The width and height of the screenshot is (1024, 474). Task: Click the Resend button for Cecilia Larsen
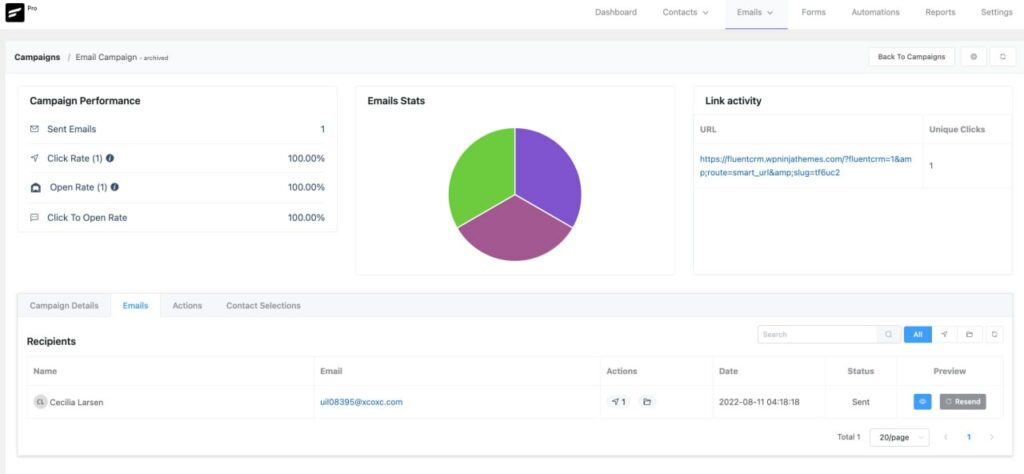click(963, 402)
